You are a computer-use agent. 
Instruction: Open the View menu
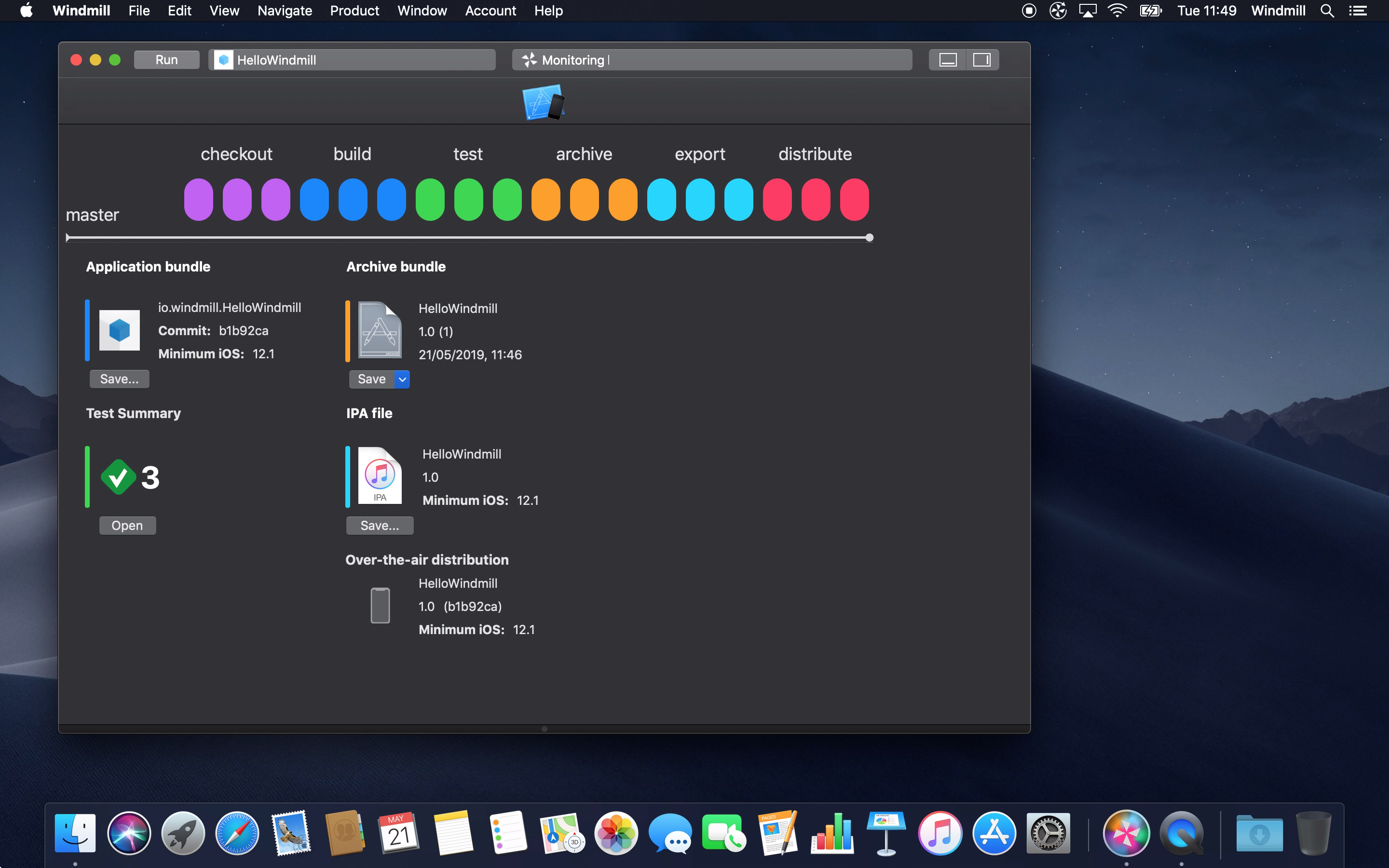point(224,10)
